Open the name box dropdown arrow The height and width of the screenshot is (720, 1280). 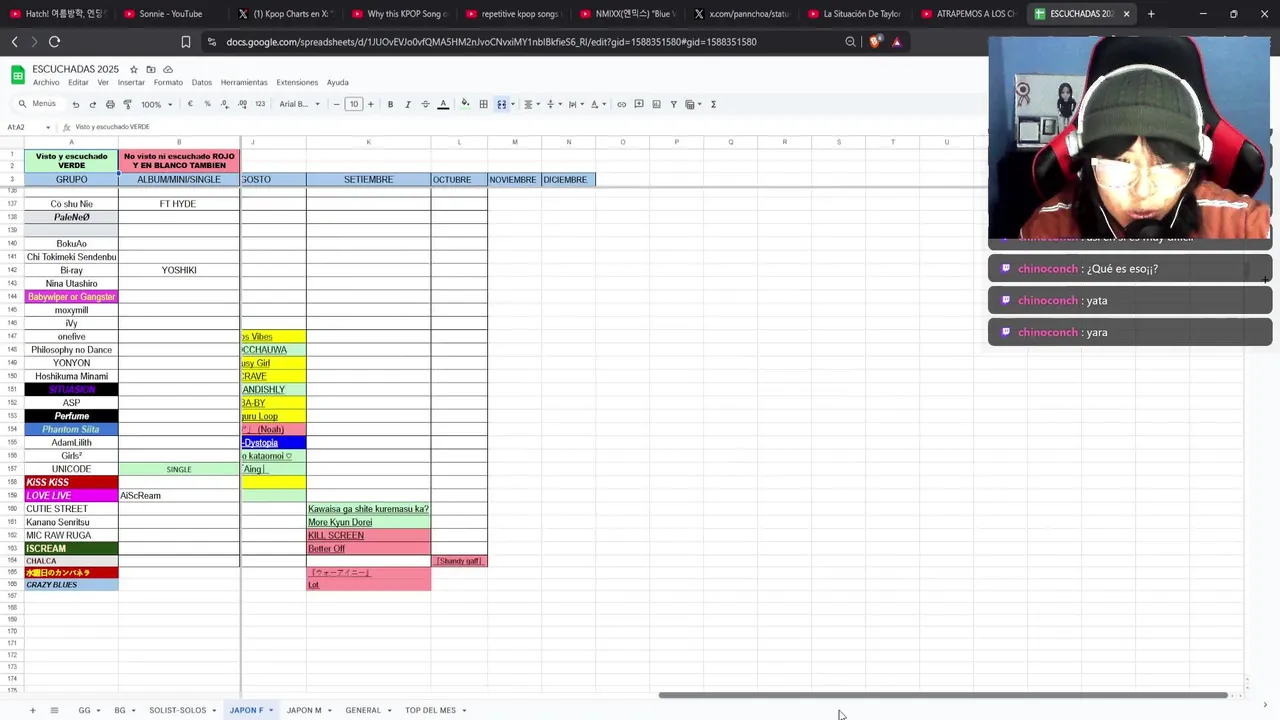[47, 127]
